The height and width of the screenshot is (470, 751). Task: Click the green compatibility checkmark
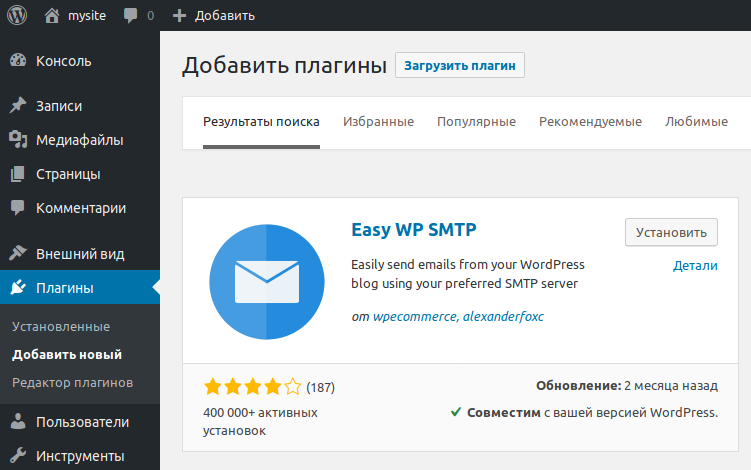456,412
